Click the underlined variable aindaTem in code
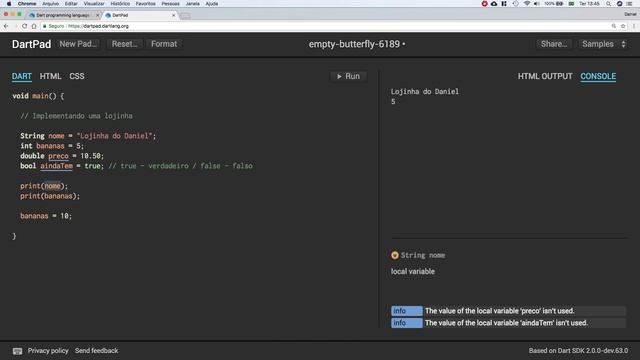The height and width of the screenshot is (360, 640). coord(56,166)
